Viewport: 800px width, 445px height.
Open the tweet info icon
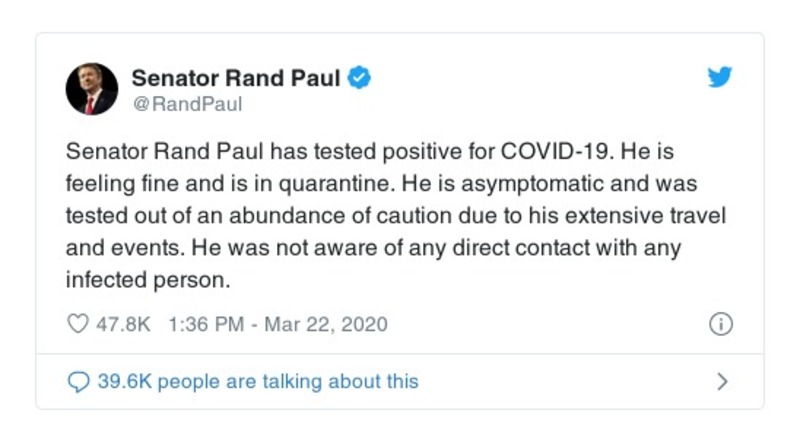coord(720,325)
